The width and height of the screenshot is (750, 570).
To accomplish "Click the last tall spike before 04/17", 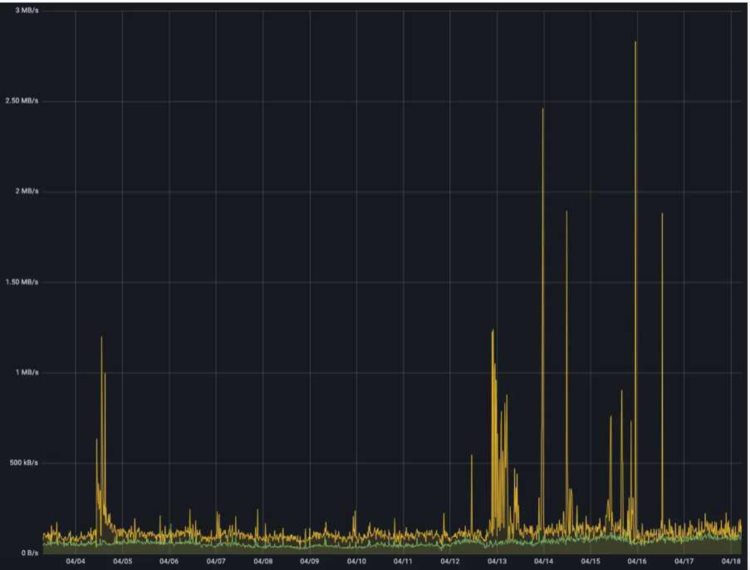I will click(x=662, y=215).
